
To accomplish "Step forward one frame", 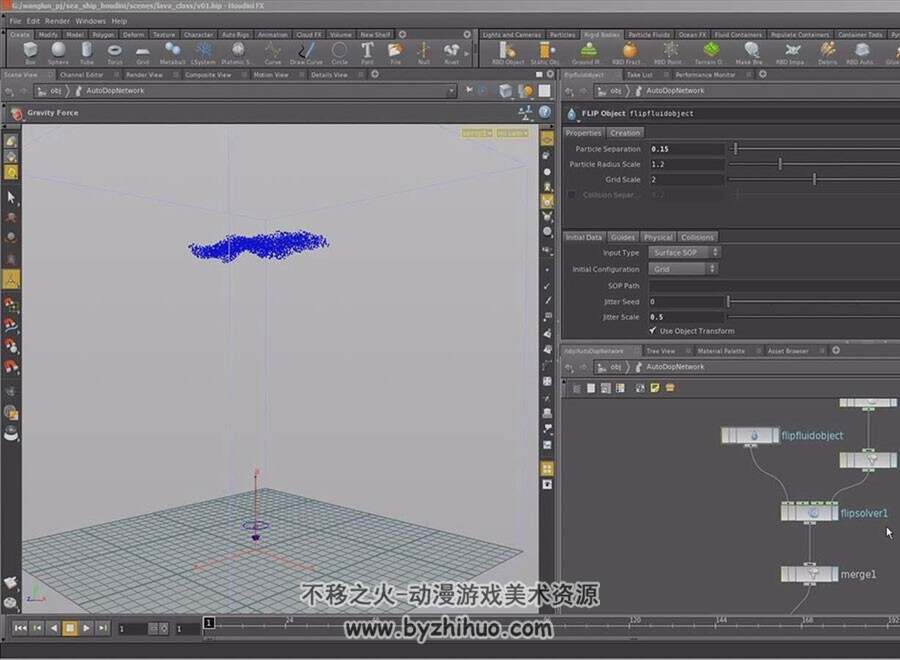I will click(x=103, y=628).
